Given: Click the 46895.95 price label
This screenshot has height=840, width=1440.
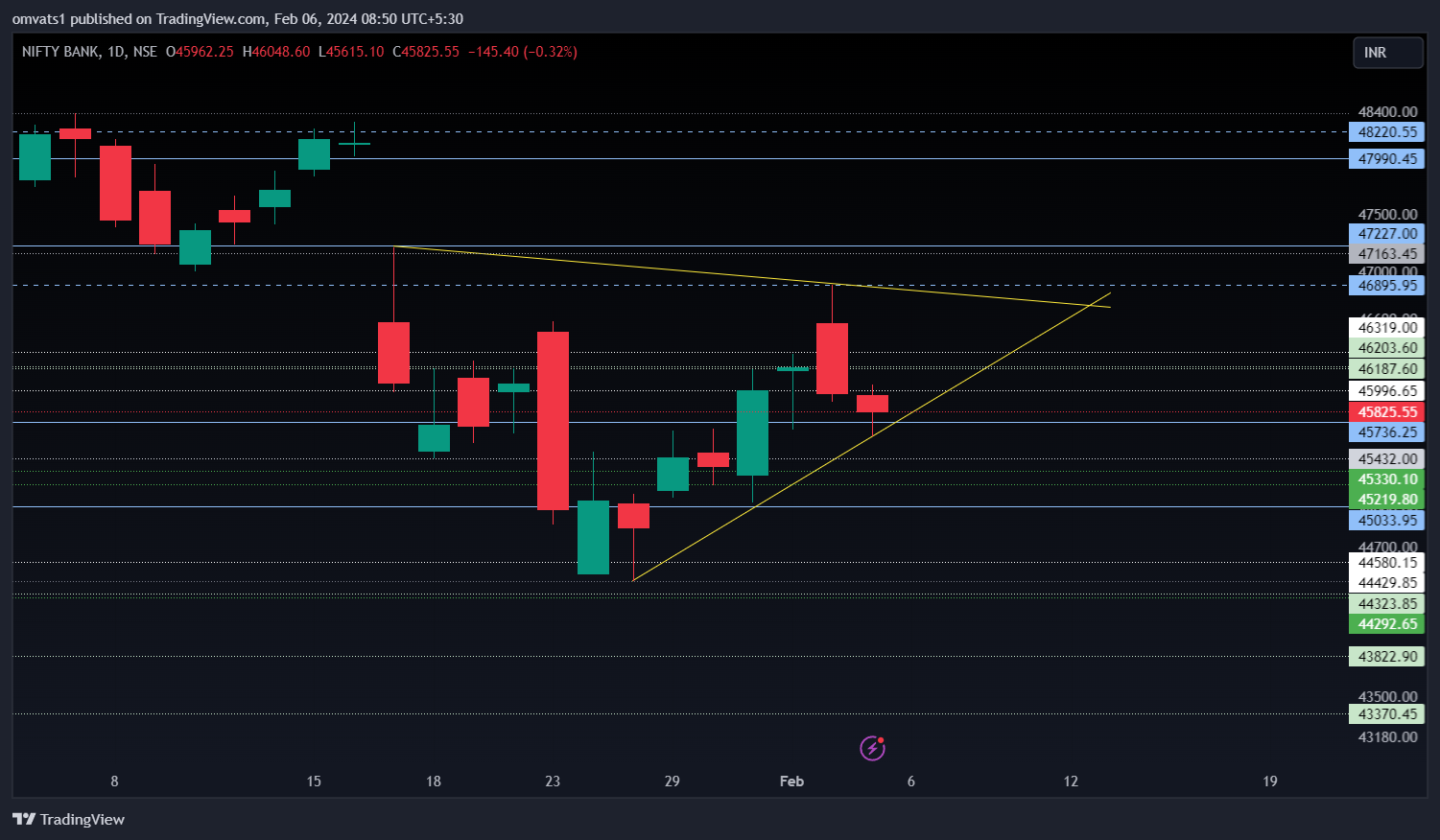Looking at the screenshot, I should point(1387,286).
